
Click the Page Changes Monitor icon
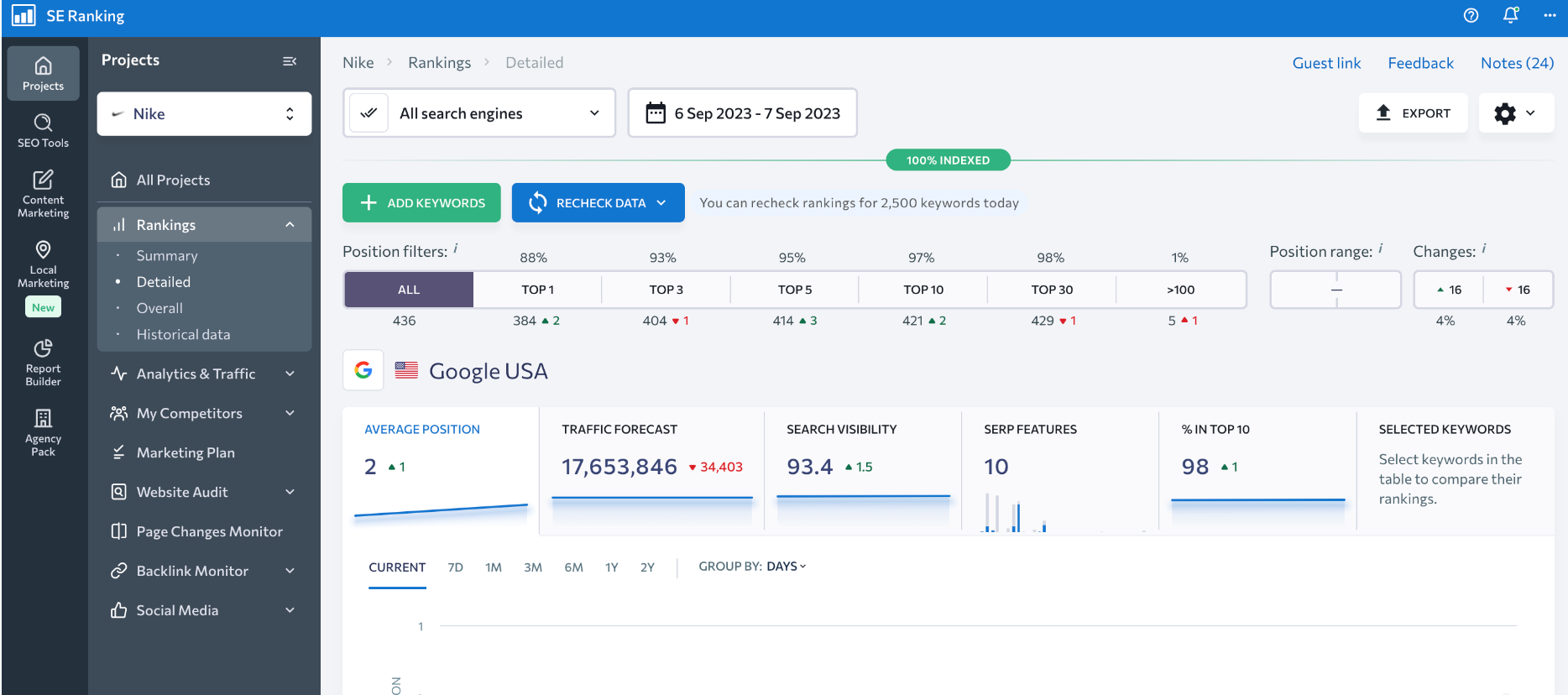point(119,531)
